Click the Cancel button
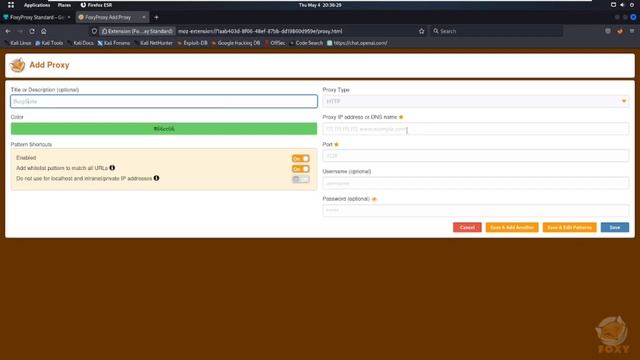This screenshot has height=360, width=640. tap(467, 227)
